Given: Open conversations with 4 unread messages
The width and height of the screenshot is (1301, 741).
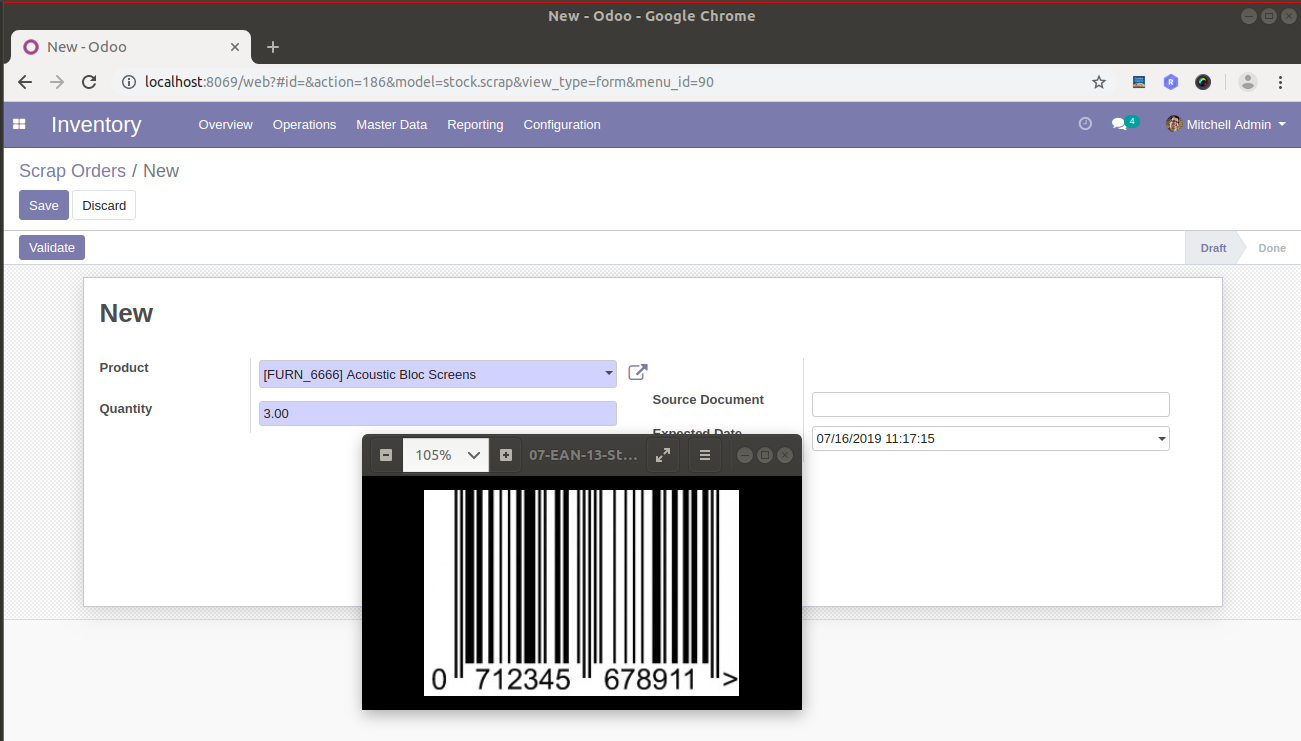Looking at the screenshot, I should 1124,124.
